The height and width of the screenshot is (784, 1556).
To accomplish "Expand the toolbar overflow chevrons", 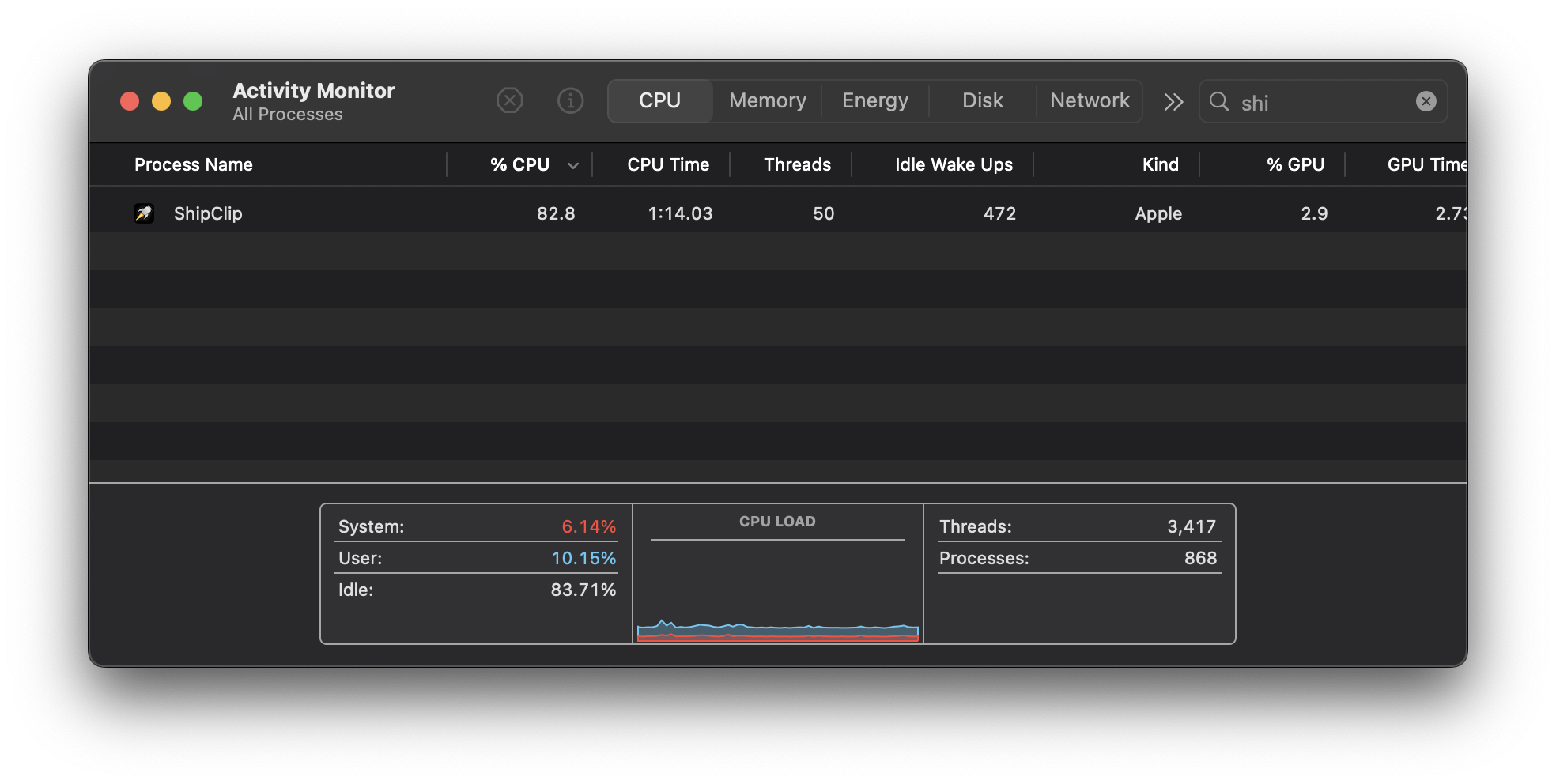I will (1173, 102).
